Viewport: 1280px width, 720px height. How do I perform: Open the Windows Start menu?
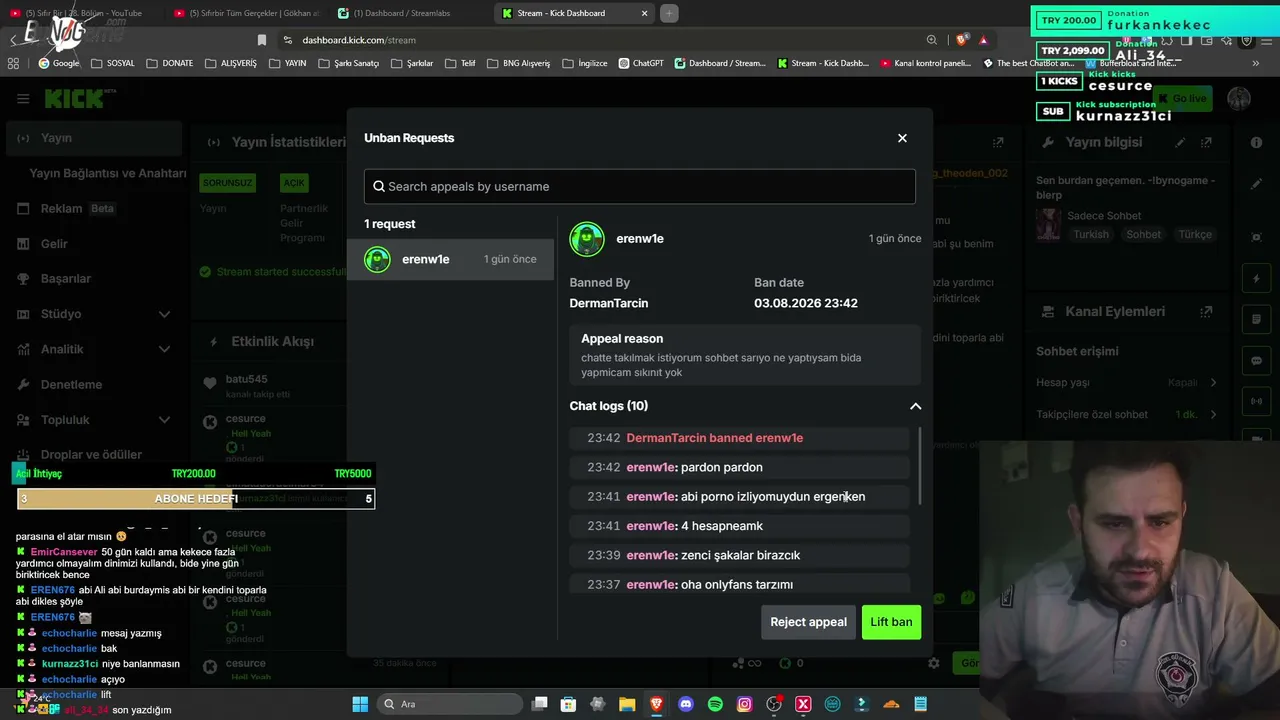[x=360, y=704]
